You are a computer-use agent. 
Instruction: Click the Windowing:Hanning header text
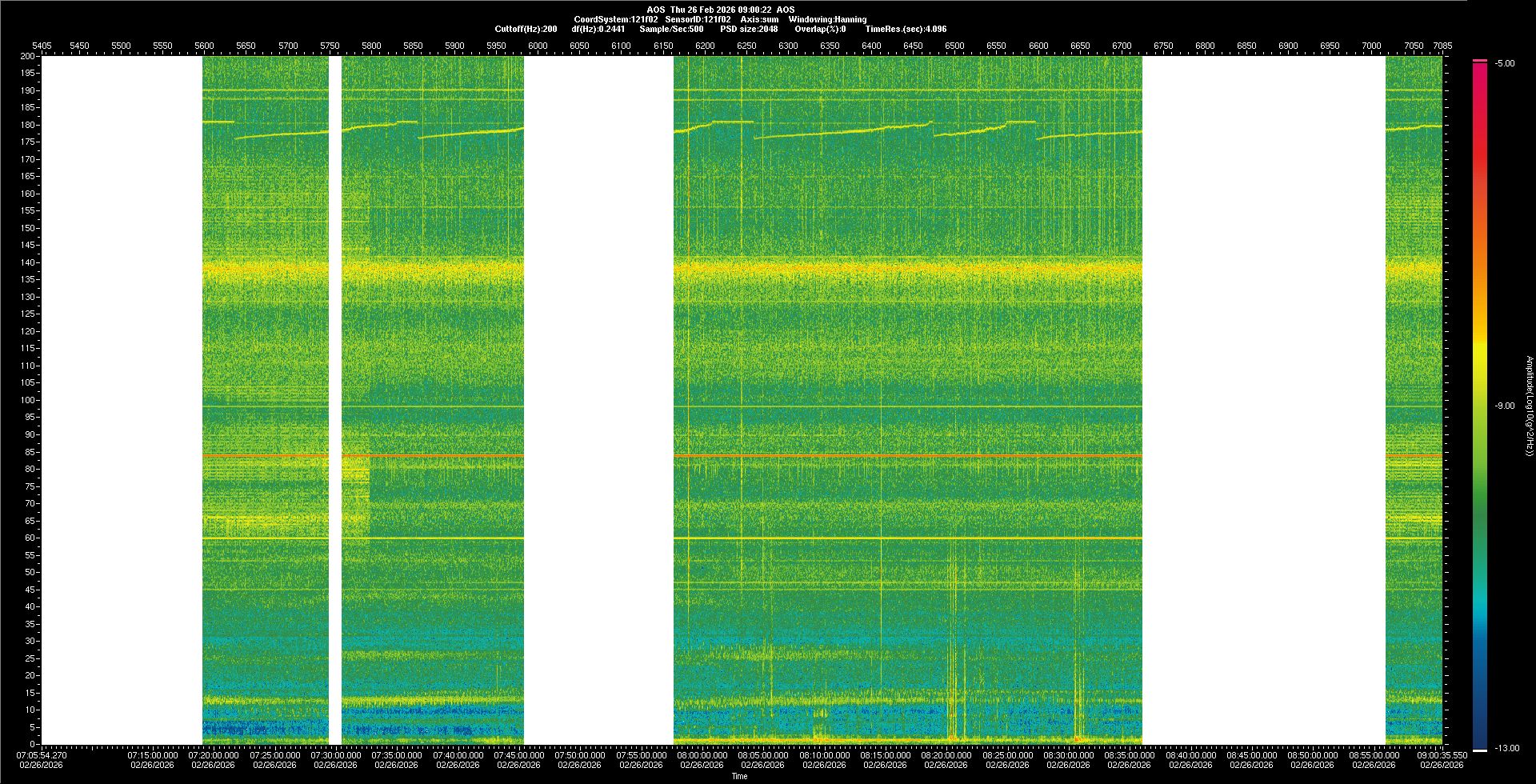click(827, 19)
